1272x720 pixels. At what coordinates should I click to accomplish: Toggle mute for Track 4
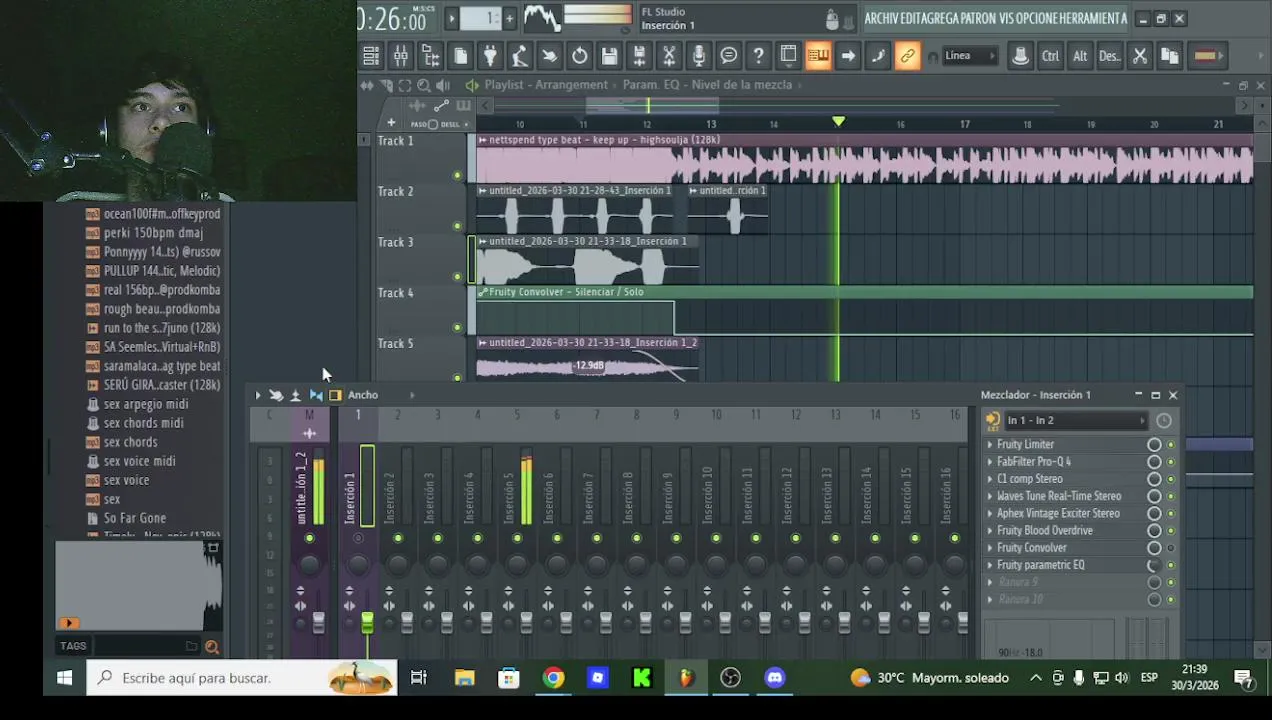pos(458,327)
